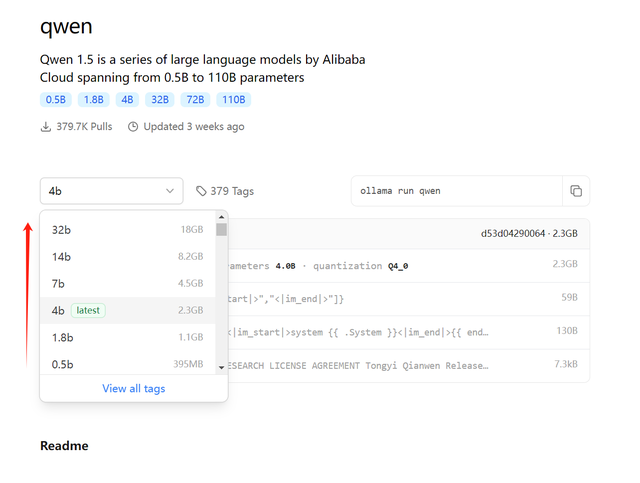
Task: Click the download icon next to Pulls
Action: click(x=46, y=127)
